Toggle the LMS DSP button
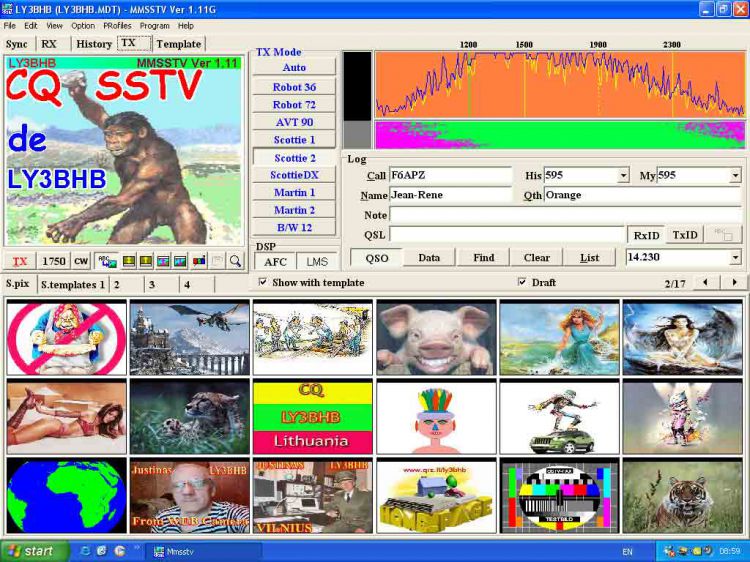The image size is (750, 562). 317,262
